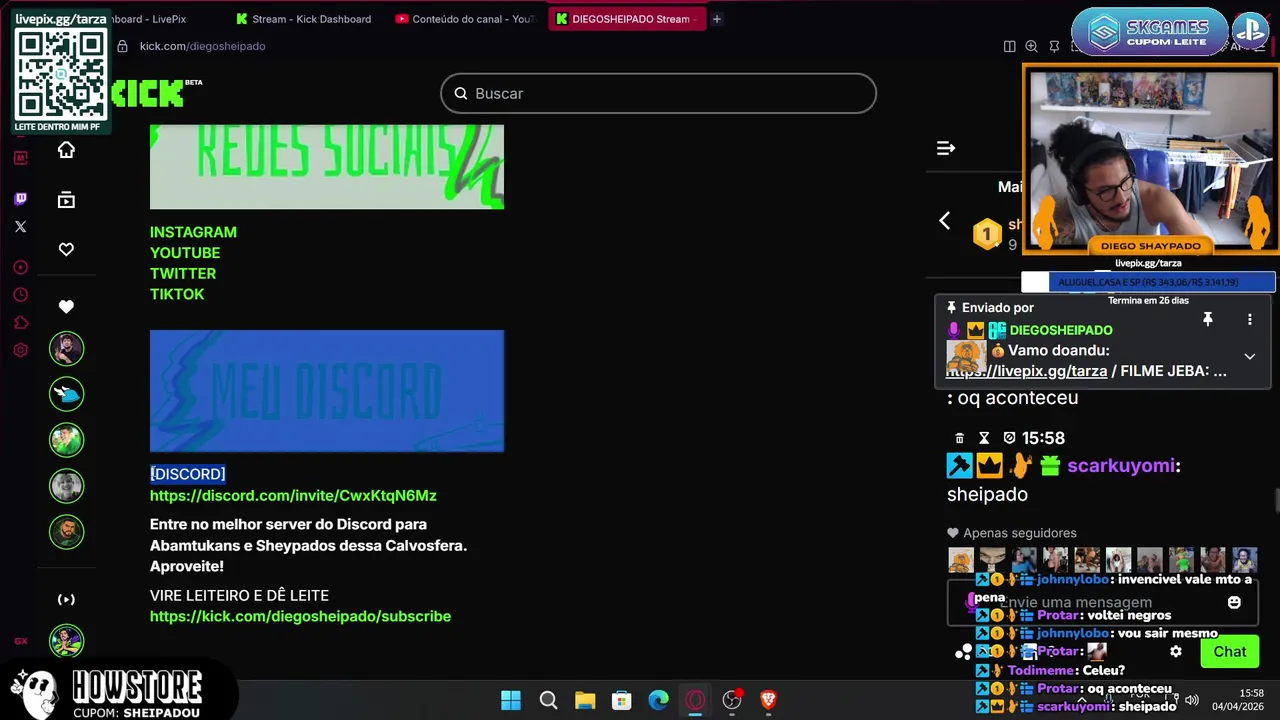1280x720 pixels.
Task: Click the search magnifier icon in Buscar
Action: (x=461, y=93)
